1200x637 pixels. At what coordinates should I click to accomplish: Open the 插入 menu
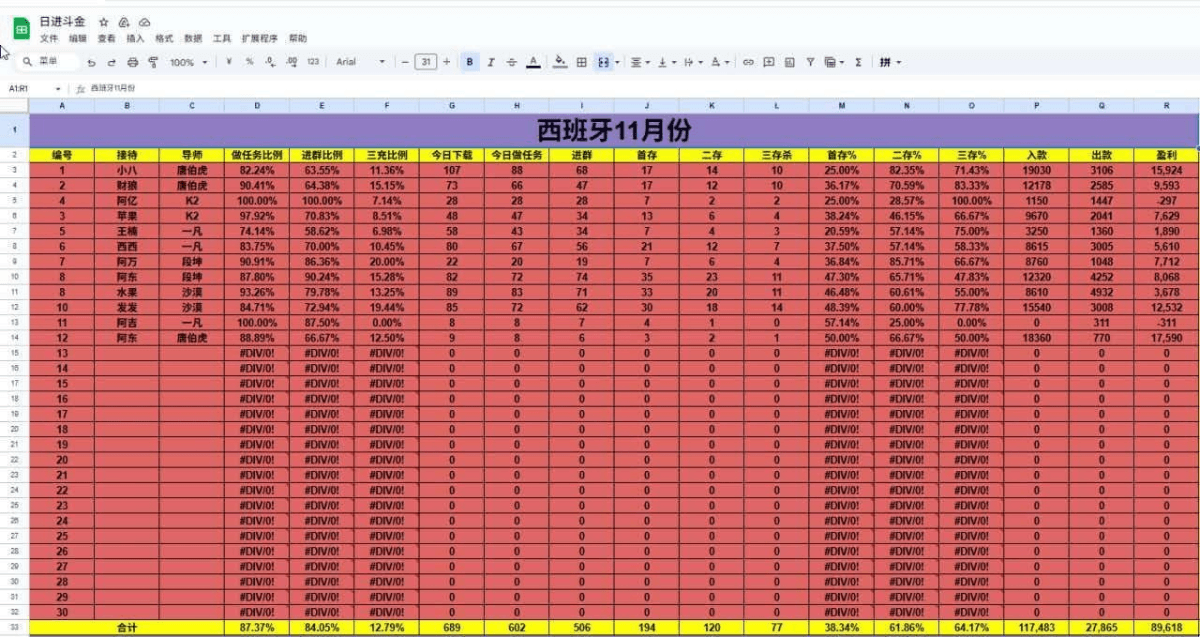click(135, 39)
